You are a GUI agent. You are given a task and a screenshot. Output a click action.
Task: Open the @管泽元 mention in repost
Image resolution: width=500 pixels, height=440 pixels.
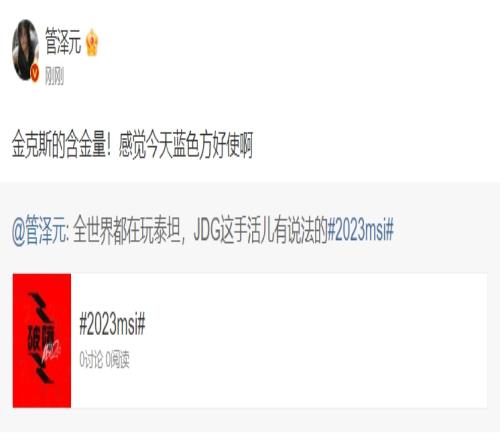click(x=40, y=230)
